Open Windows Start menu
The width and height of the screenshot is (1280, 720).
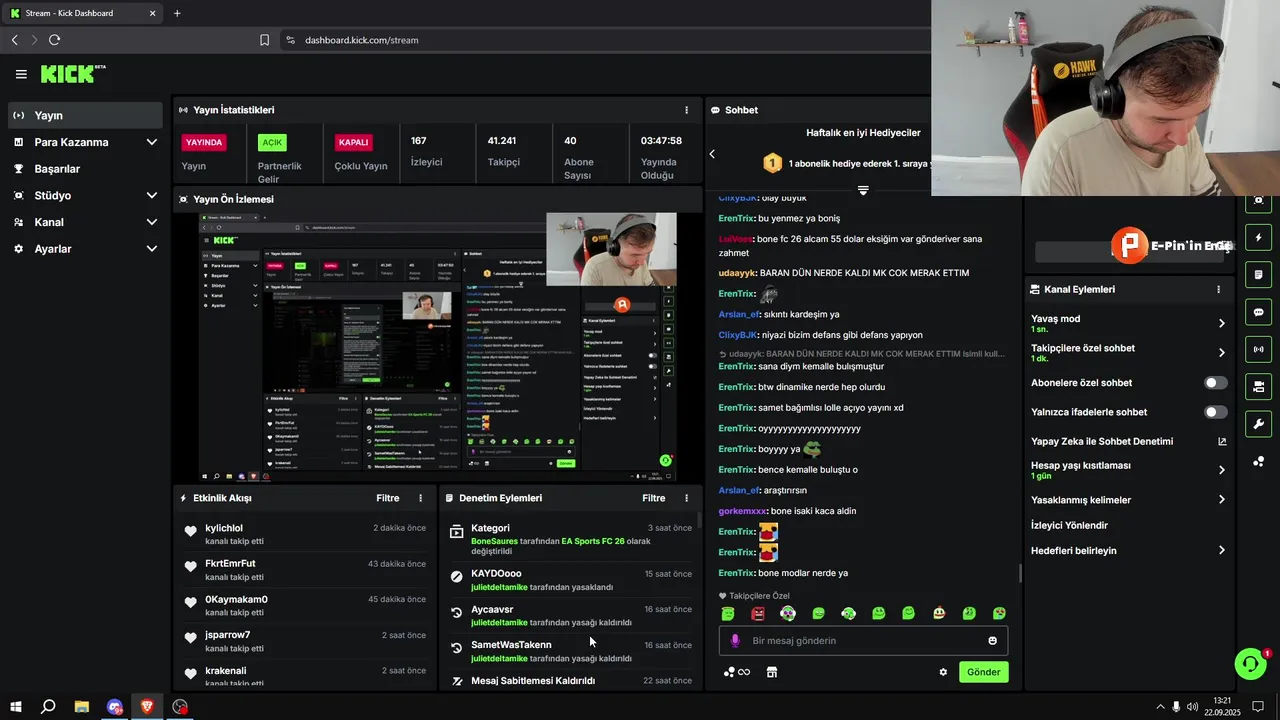pyautogui.click(x=15, y=706)
